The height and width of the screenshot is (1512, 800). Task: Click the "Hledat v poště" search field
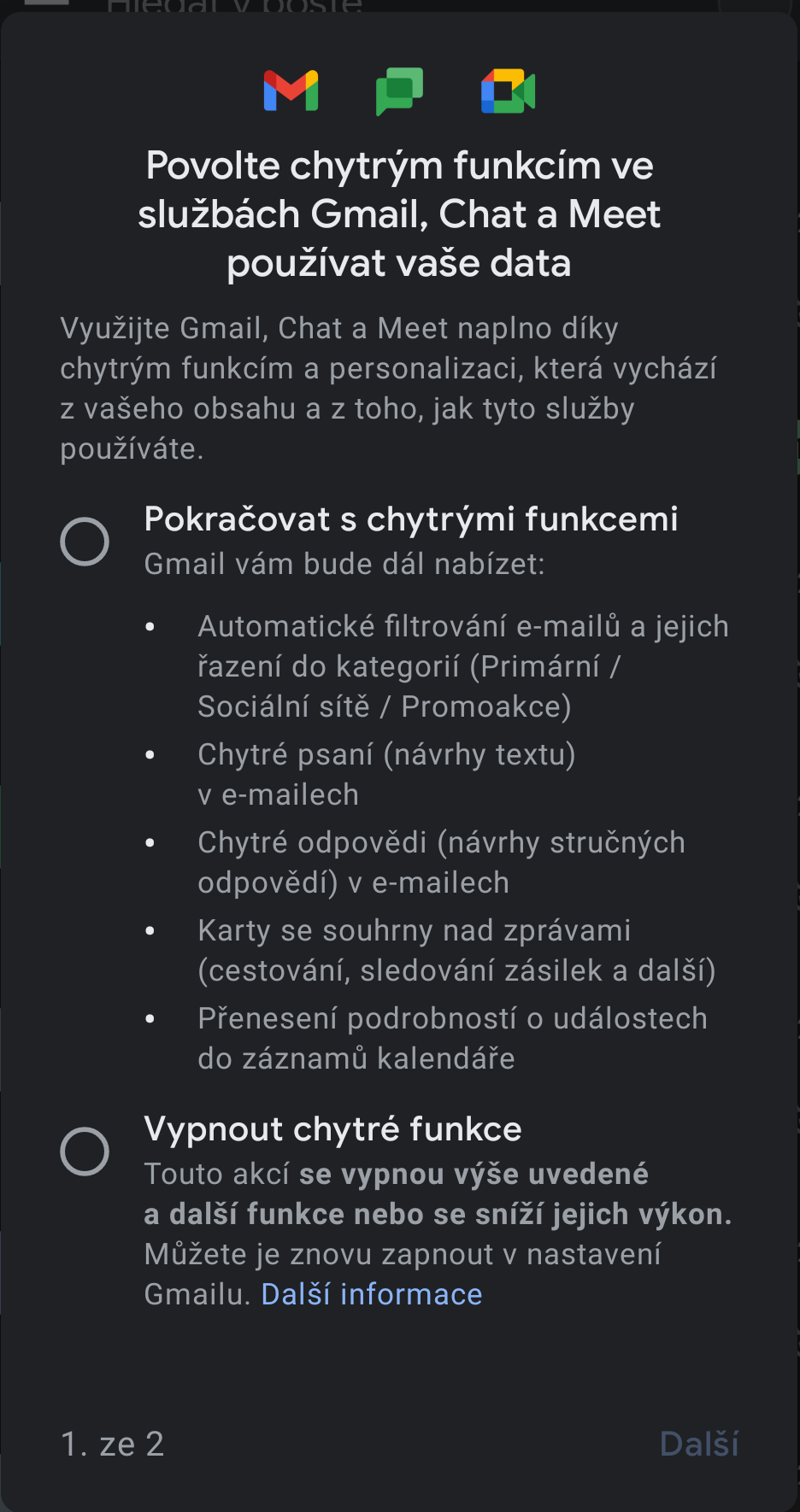[235, 5]
